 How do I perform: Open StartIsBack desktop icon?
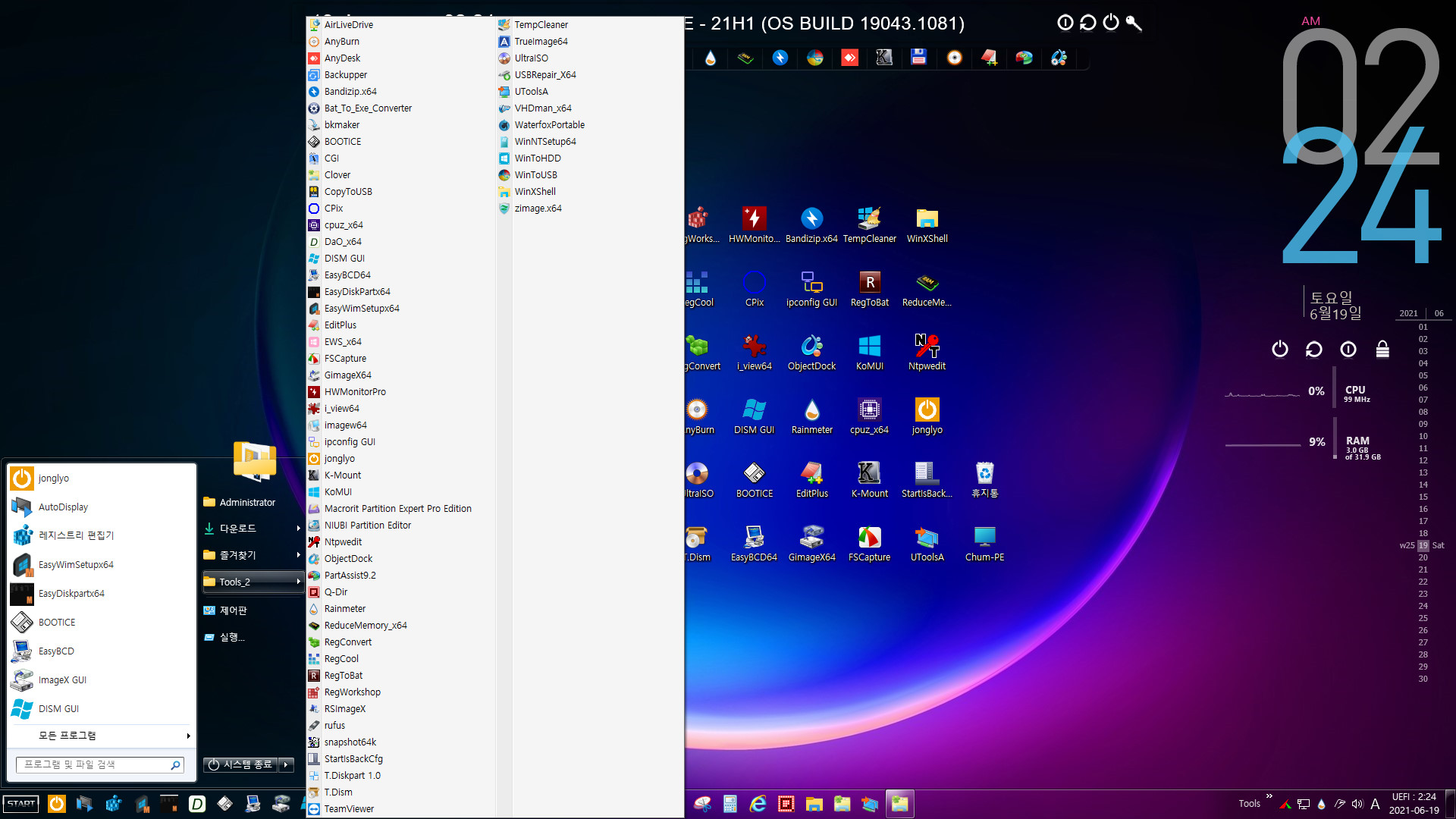tap(927, 479)
